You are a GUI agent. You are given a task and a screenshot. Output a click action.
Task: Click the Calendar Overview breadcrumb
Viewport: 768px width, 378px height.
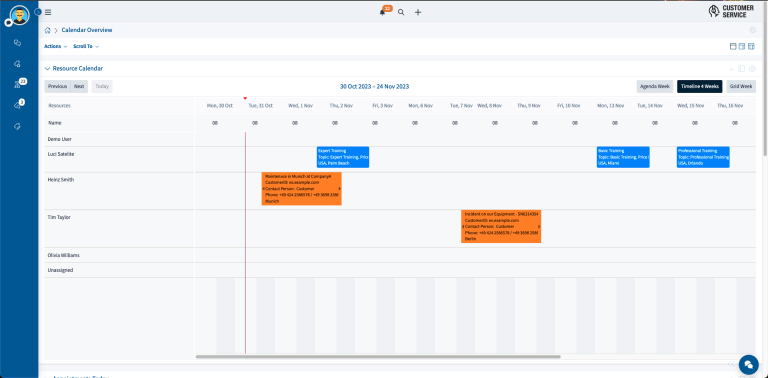click(87, 30)
